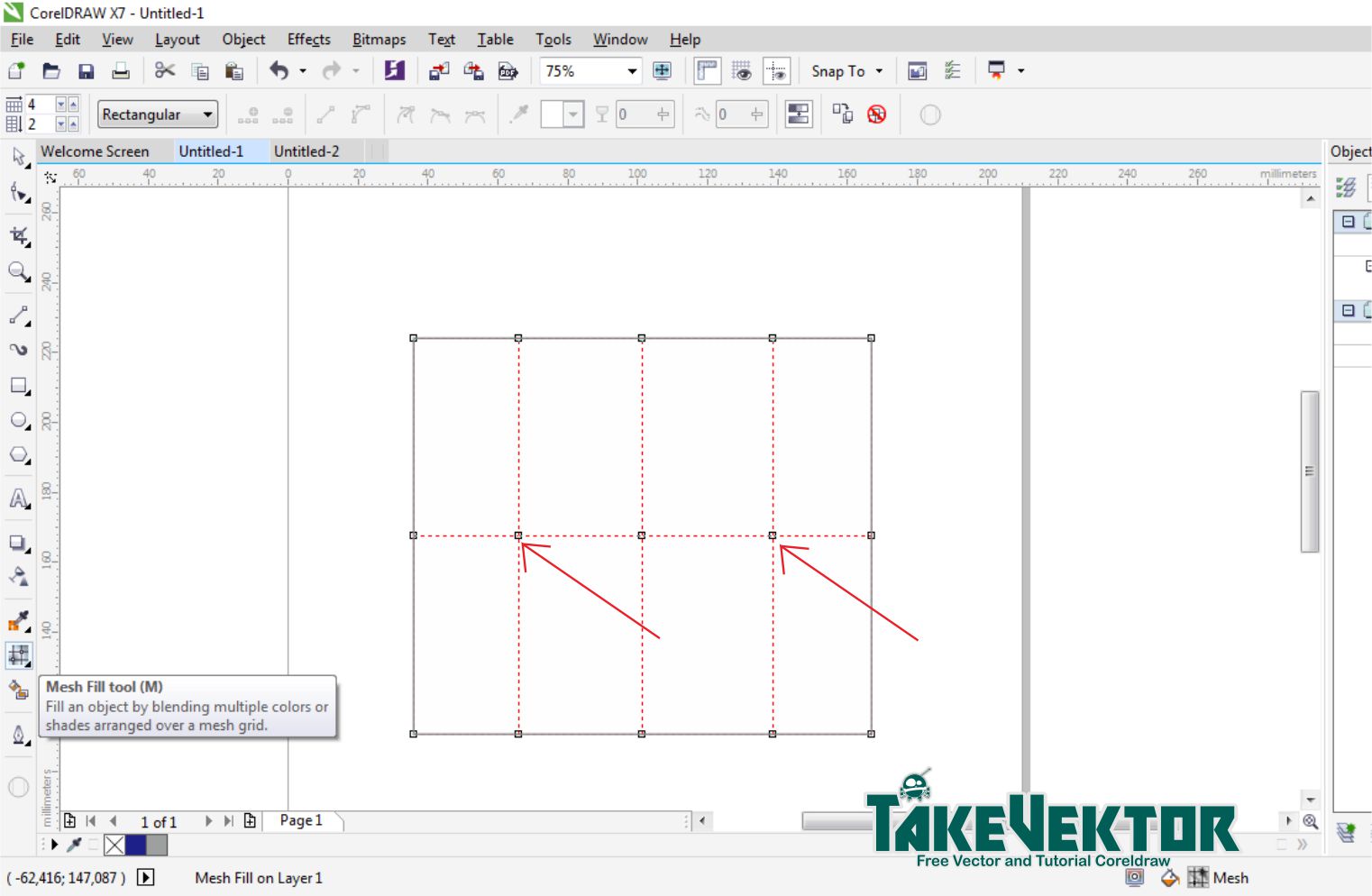1372x896 pixels.
Task: Open the zoom level dropdown showing 75%
Action: pos(632,70)
